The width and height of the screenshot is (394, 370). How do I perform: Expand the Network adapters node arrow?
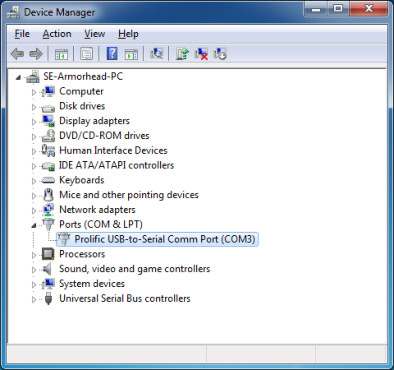(x=34, y=210)
